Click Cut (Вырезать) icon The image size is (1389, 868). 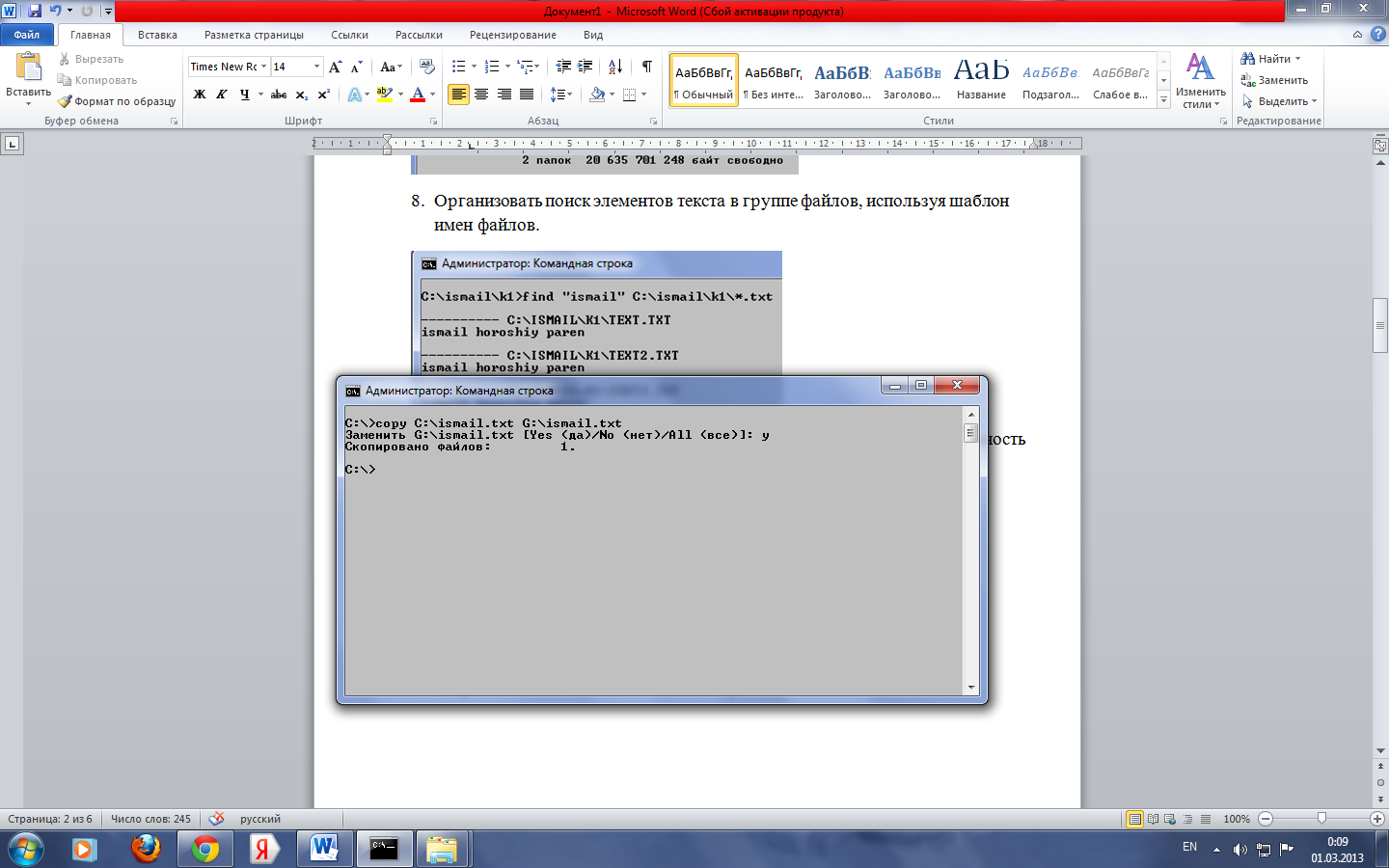point(65,59)
